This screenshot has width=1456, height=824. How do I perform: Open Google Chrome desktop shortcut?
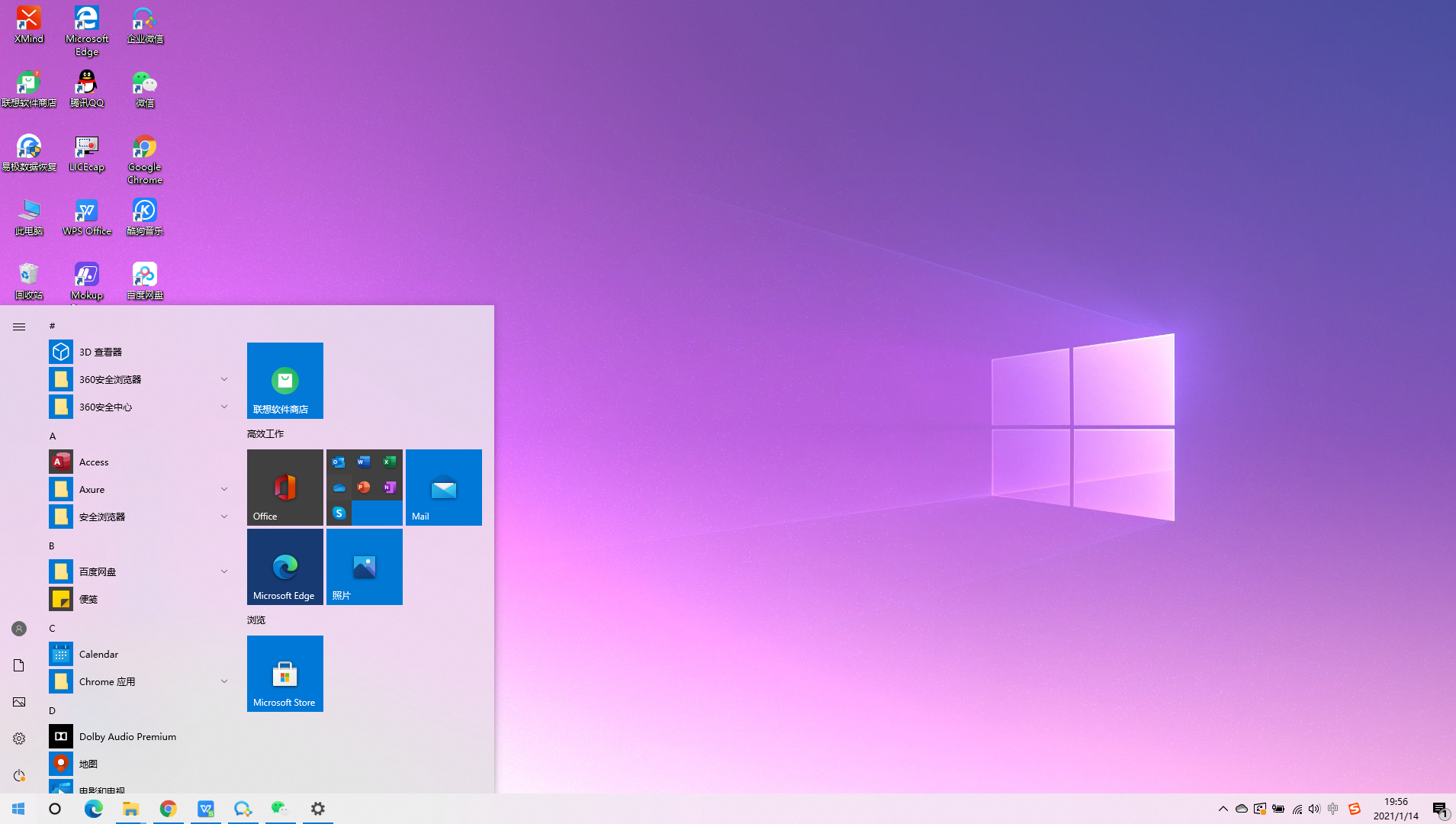pyautogui.click(x=145, y=159)
